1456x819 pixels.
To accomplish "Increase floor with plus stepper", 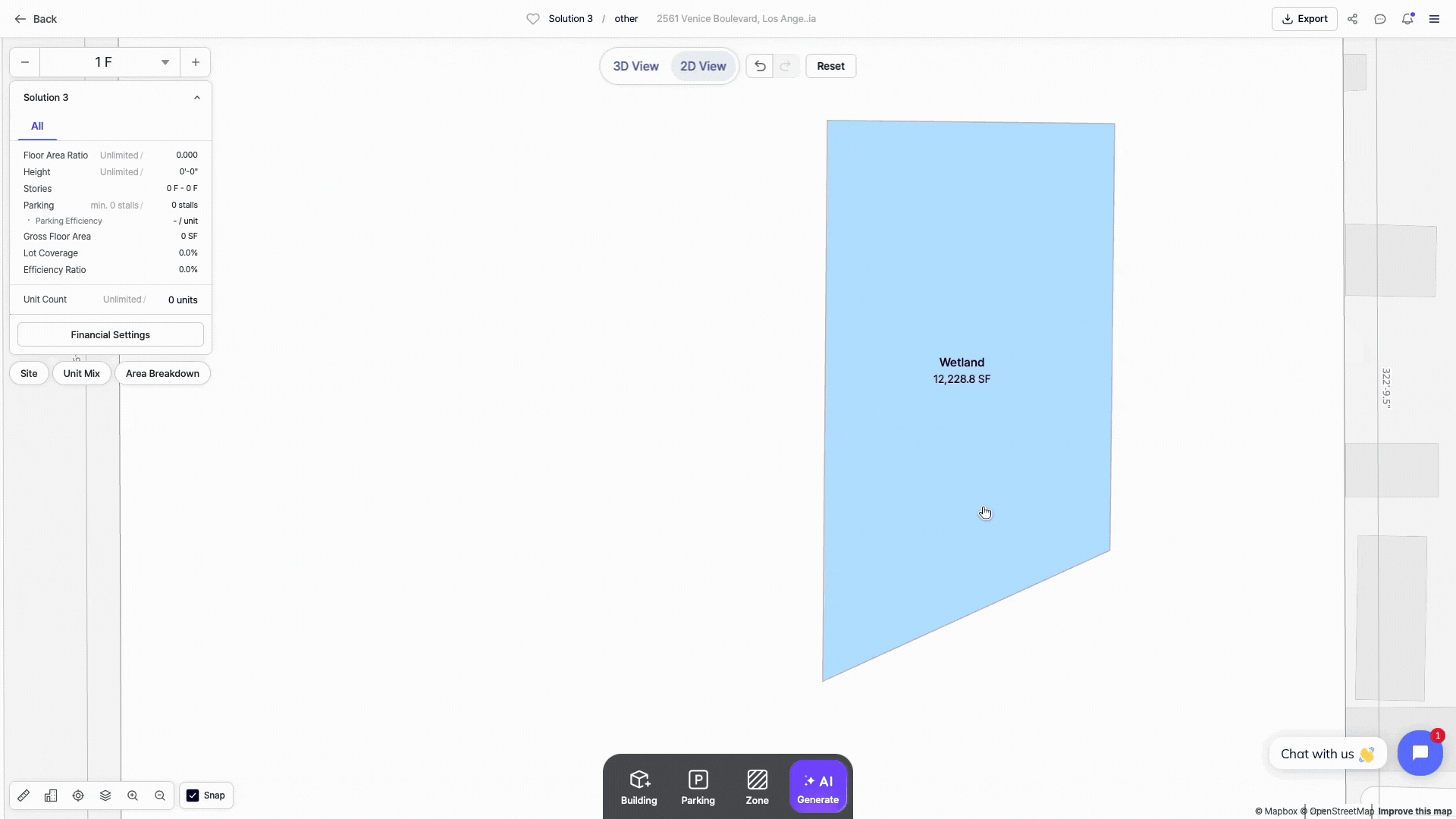I will (x=196, y=62).
